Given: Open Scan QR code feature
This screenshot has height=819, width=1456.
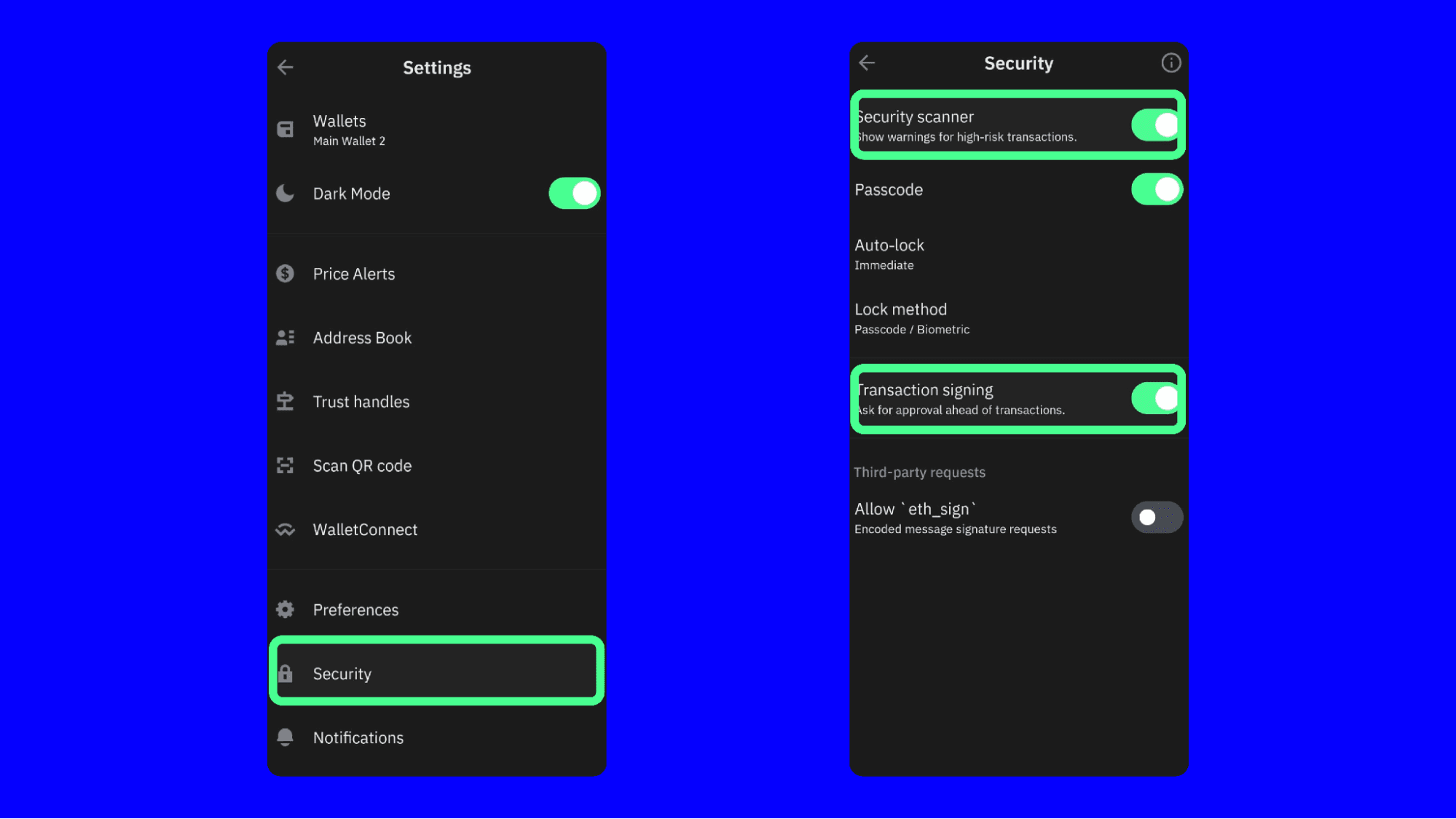Looking at the screenshot, I should pos(362,465).
